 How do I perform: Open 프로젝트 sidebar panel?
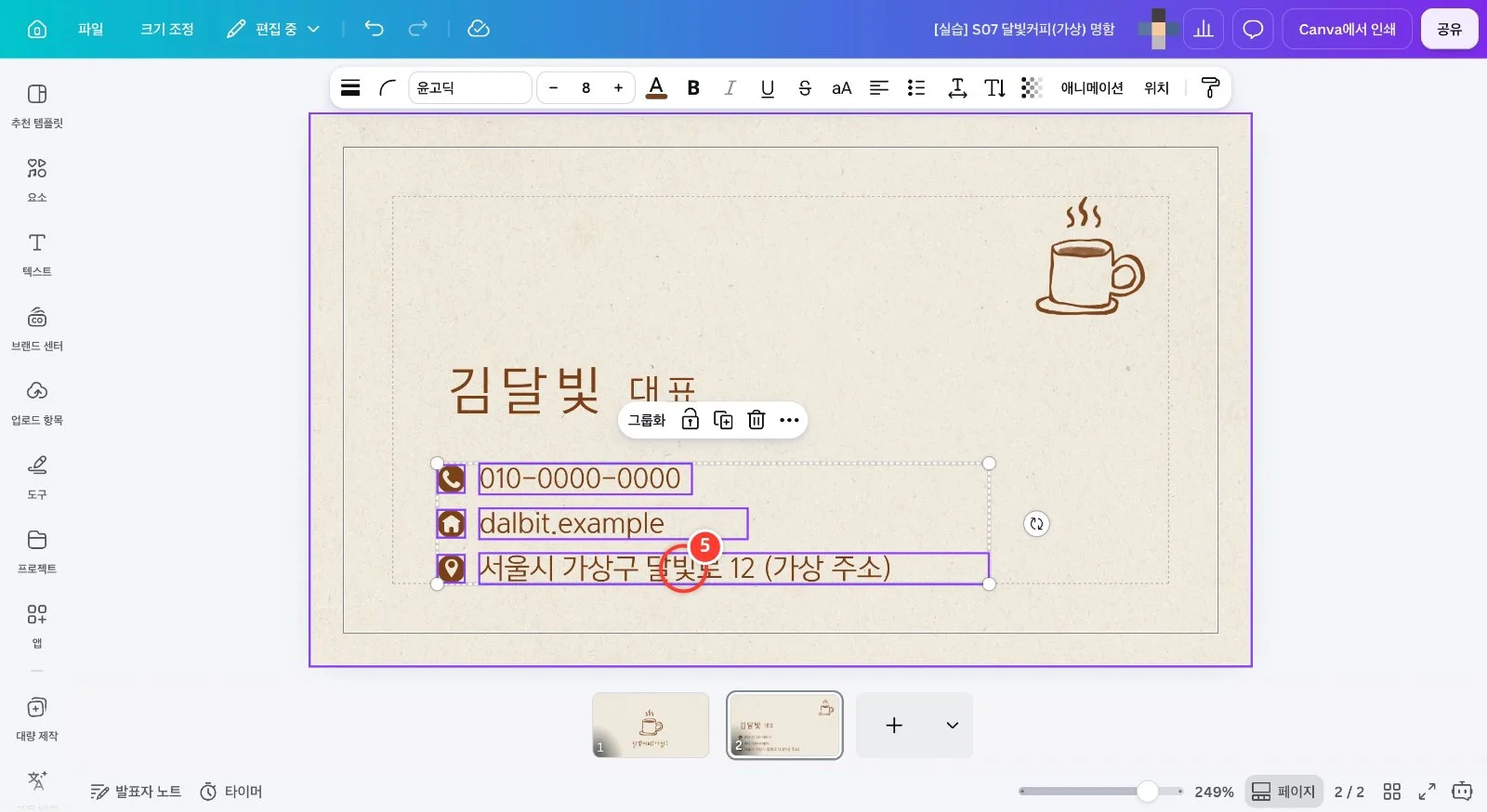tap(37, 551)
